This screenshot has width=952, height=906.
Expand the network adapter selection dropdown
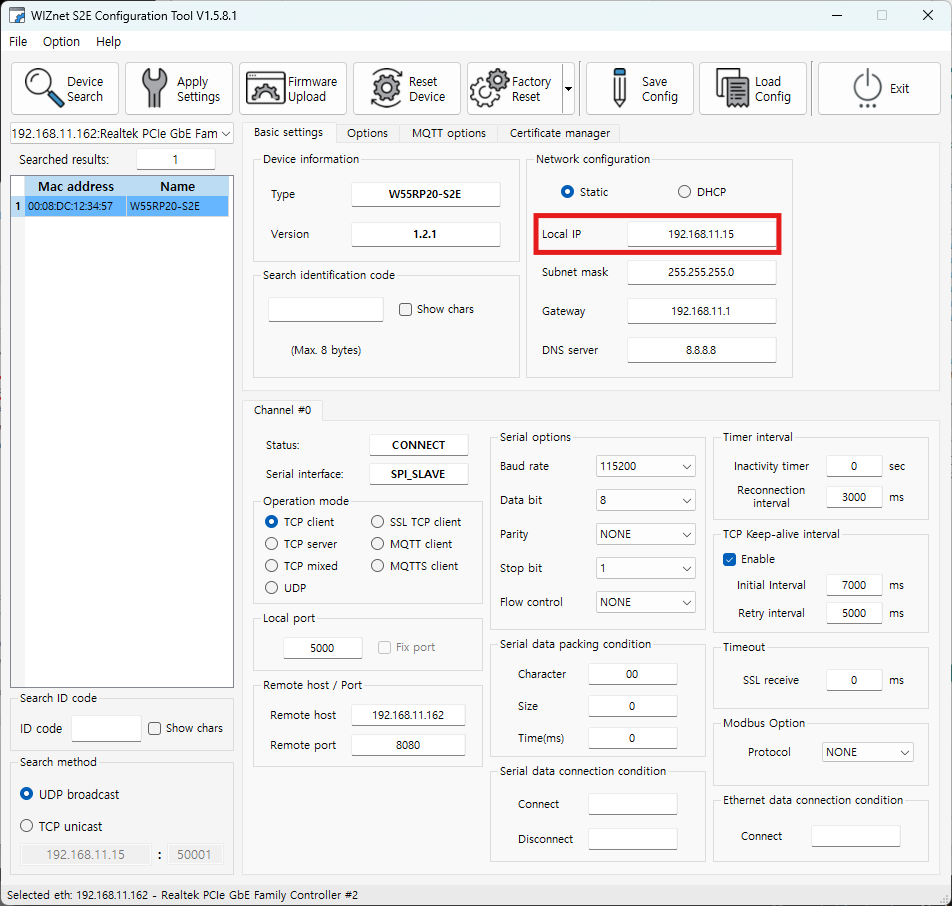[225, 133]
